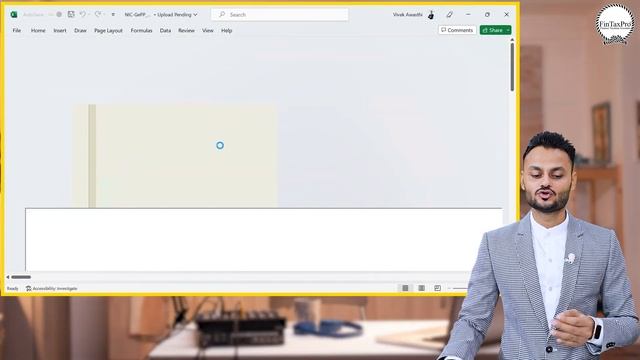This screenshot has width=640, height=360.
Task: Open the Review ribbon tab
Action: coord(186,30)
